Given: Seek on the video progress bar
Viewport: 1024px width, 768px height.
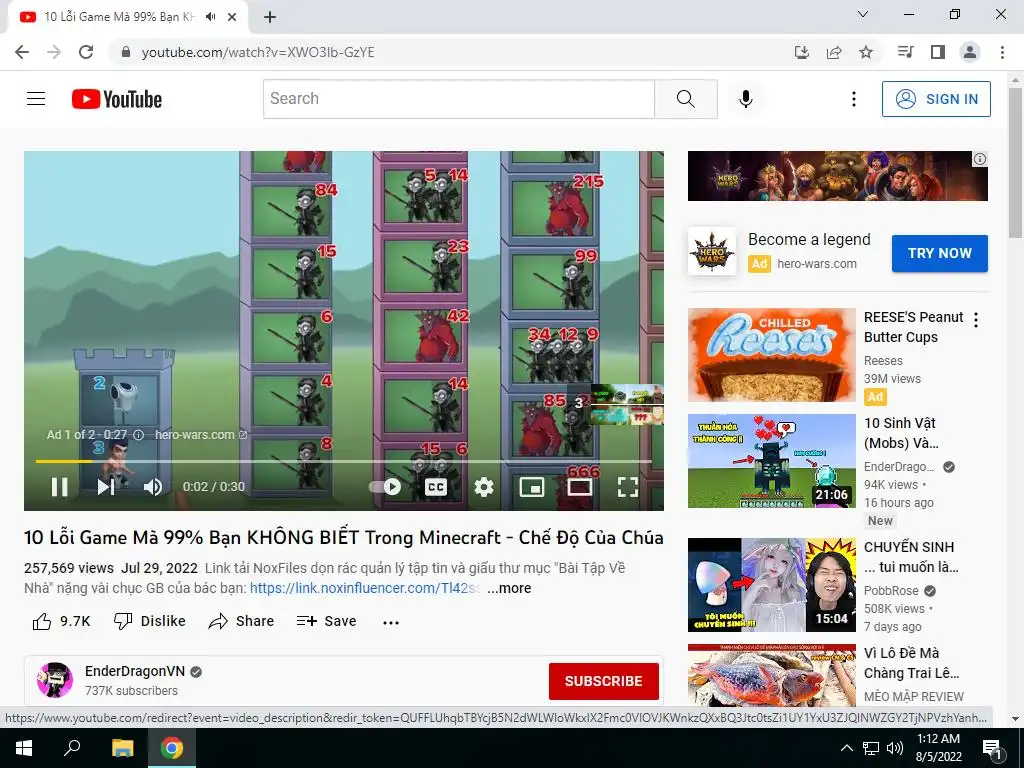Looking at the screenshot, I should [x=344, y=461].
